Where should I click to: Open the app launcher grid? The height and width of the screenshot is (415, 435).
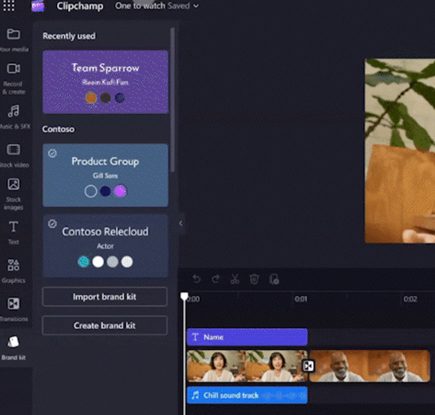pyautogui.click(x=8, y=6)
